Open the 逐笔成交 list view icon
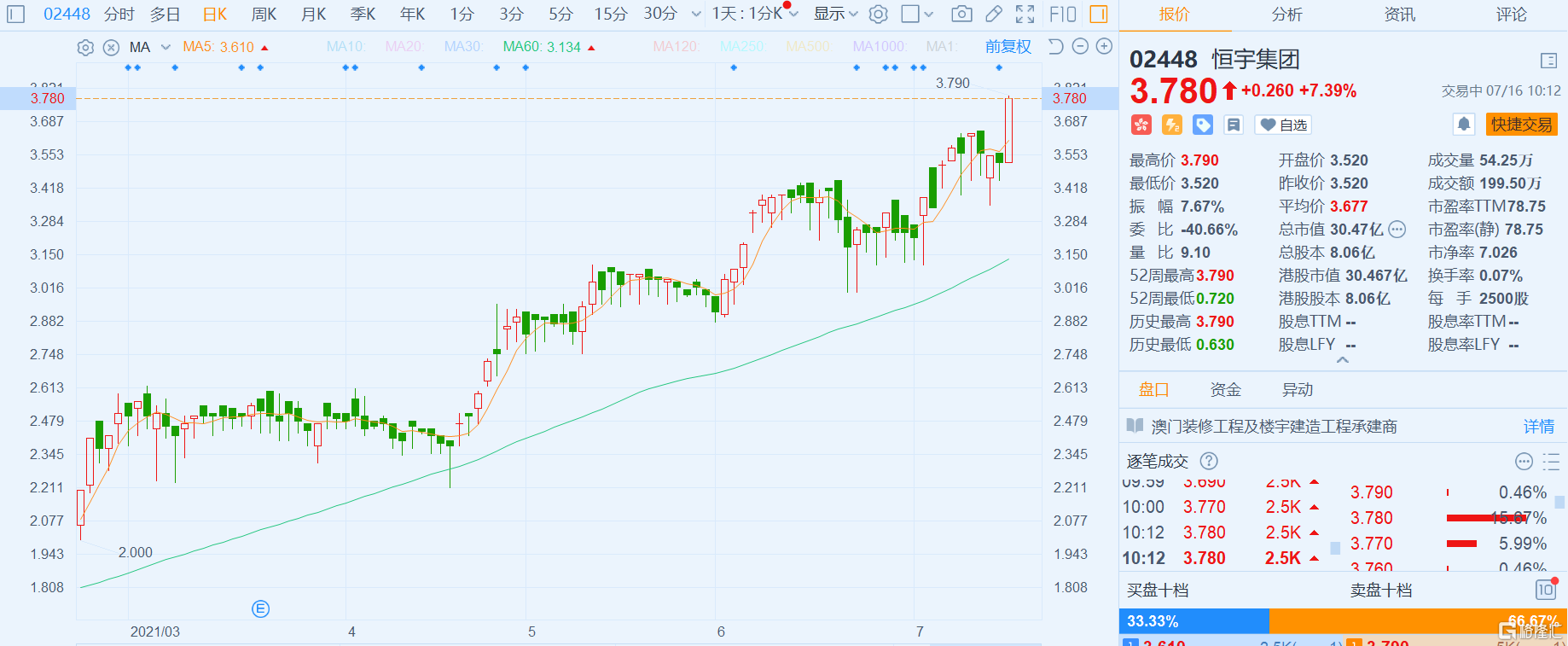Screen dimensions: 1568x646 coord(1551,462)
